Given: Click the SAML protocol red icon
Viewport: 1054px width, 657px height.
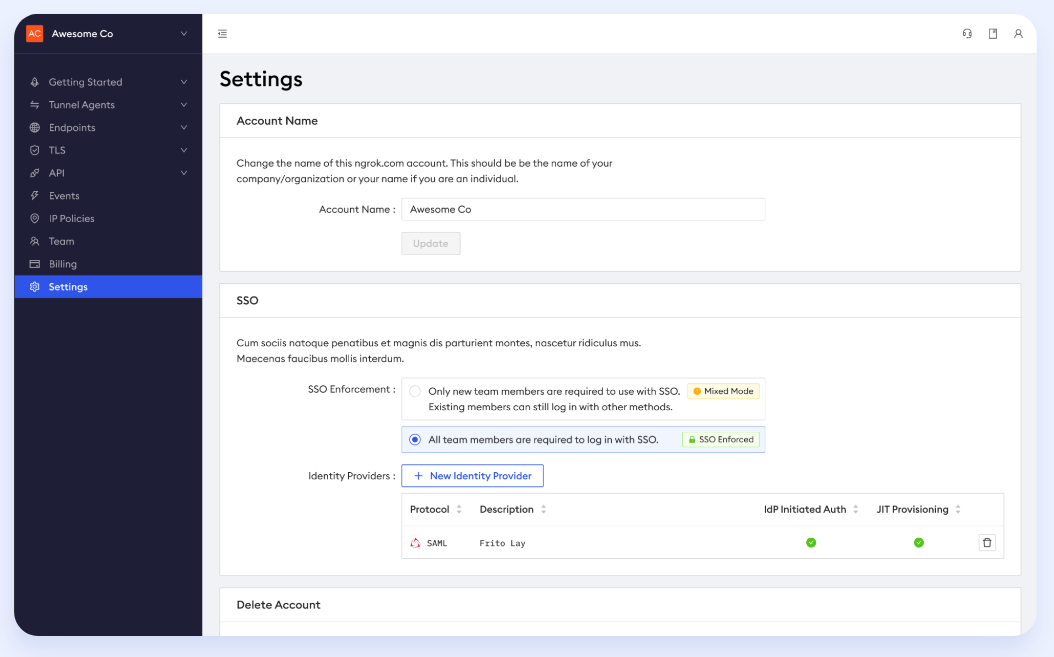Looking at the screenshot, I should coord(415,543).
